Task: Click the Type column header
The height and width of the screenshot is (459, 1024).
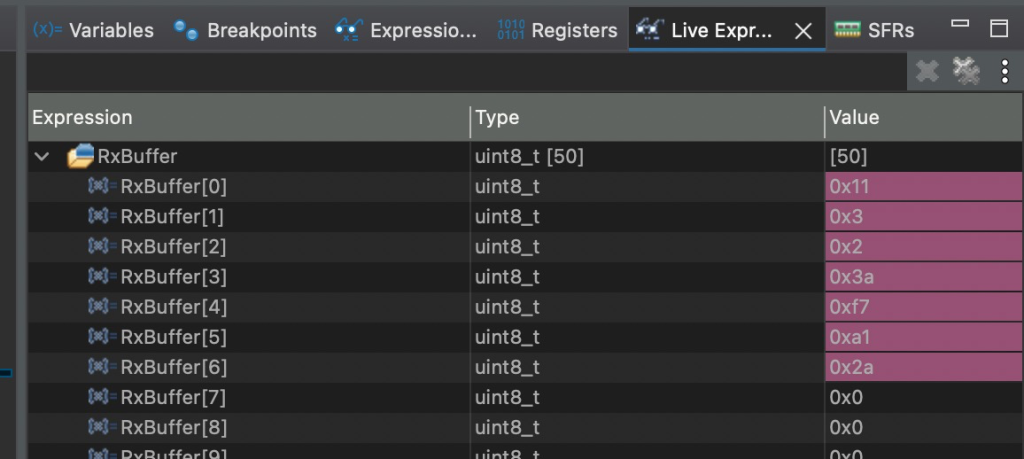Action: (497, 118)
